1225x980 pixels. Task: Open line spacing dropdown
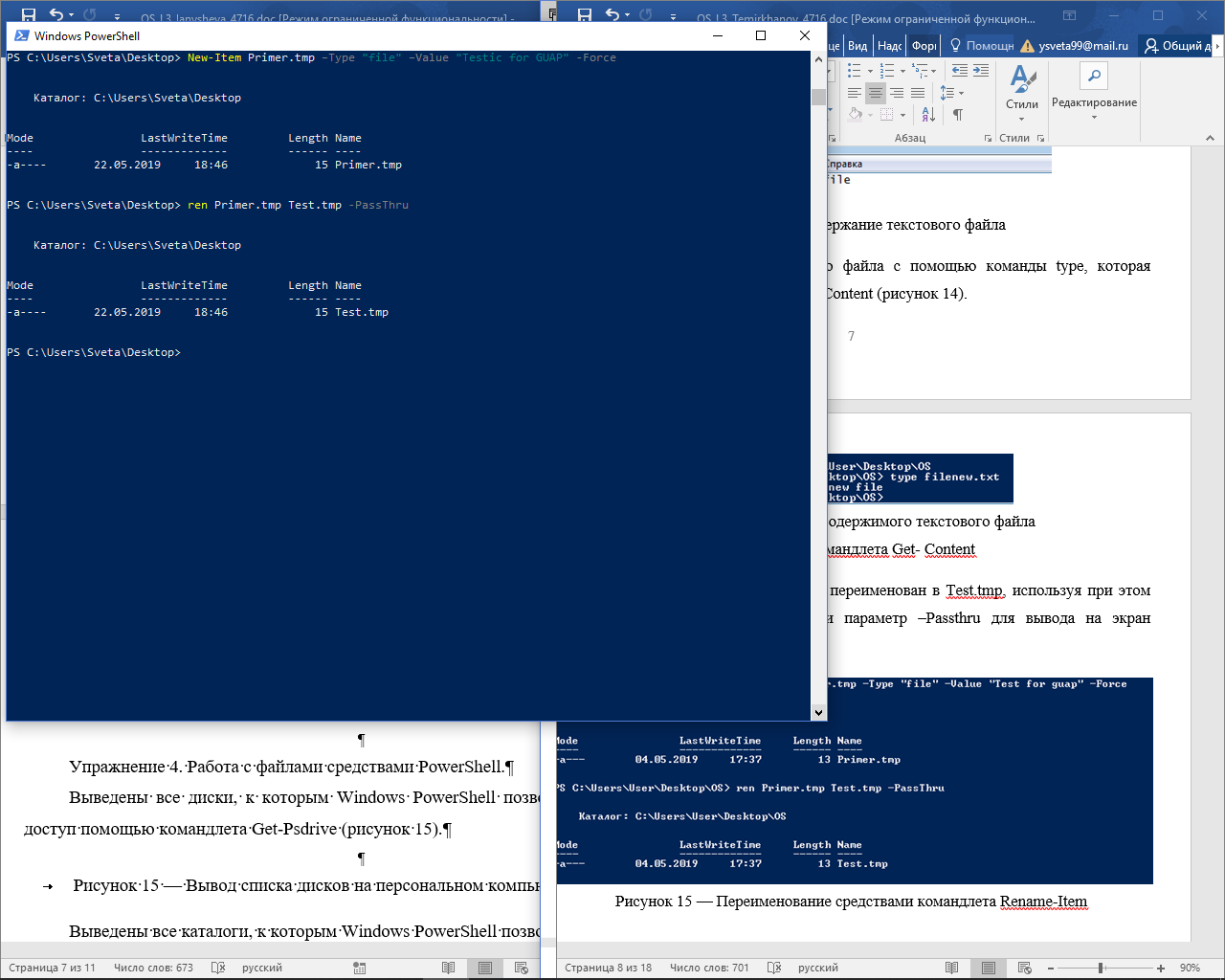coord(951,93)
